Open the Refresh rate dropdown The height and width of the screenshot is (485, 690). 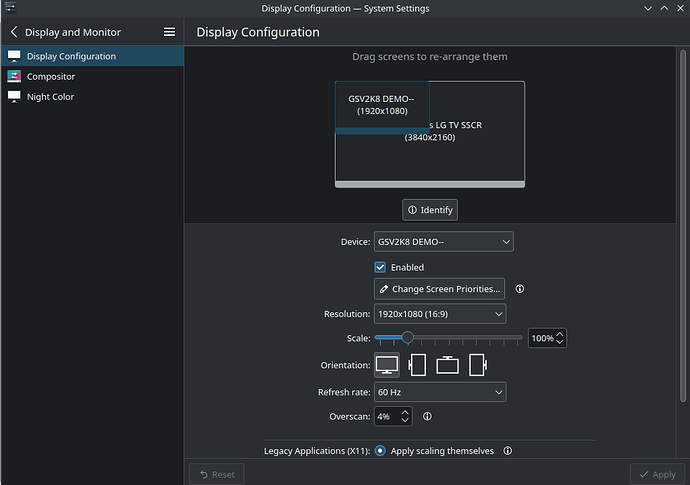point(440,392)
